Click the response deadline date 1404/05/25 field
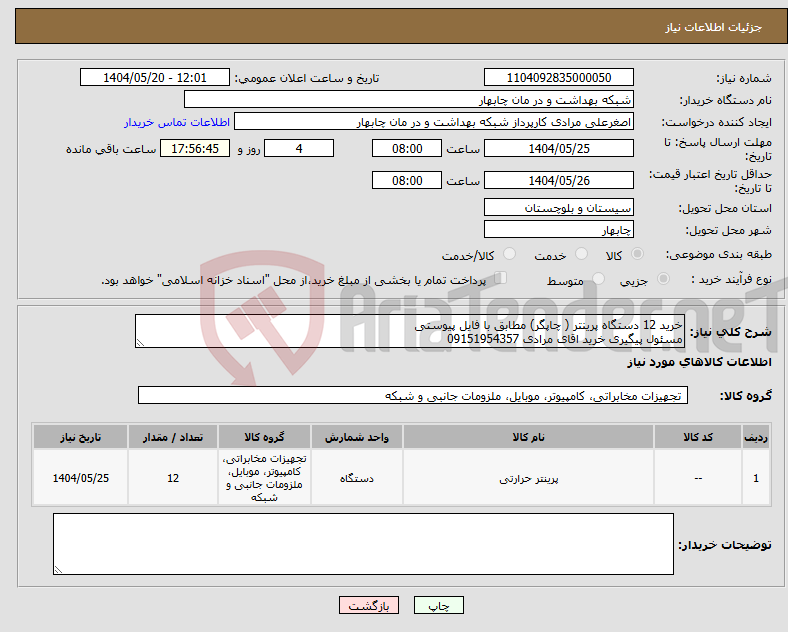788x632 pixels. point(558,148)
